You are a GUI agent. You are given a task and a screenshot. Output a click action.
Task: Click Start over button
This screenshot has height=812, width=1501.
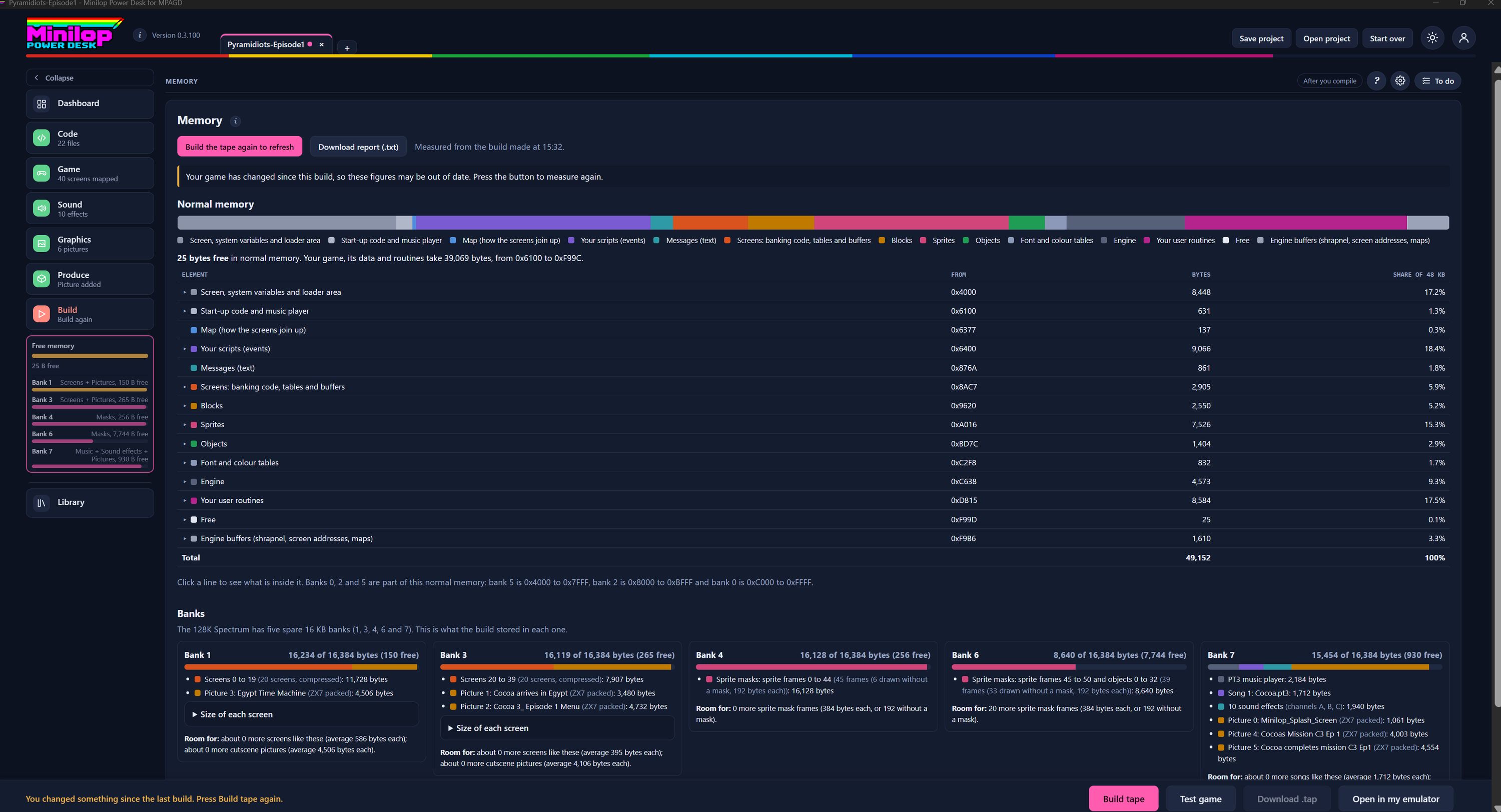pyautogui.click(x=1387, y=39)
